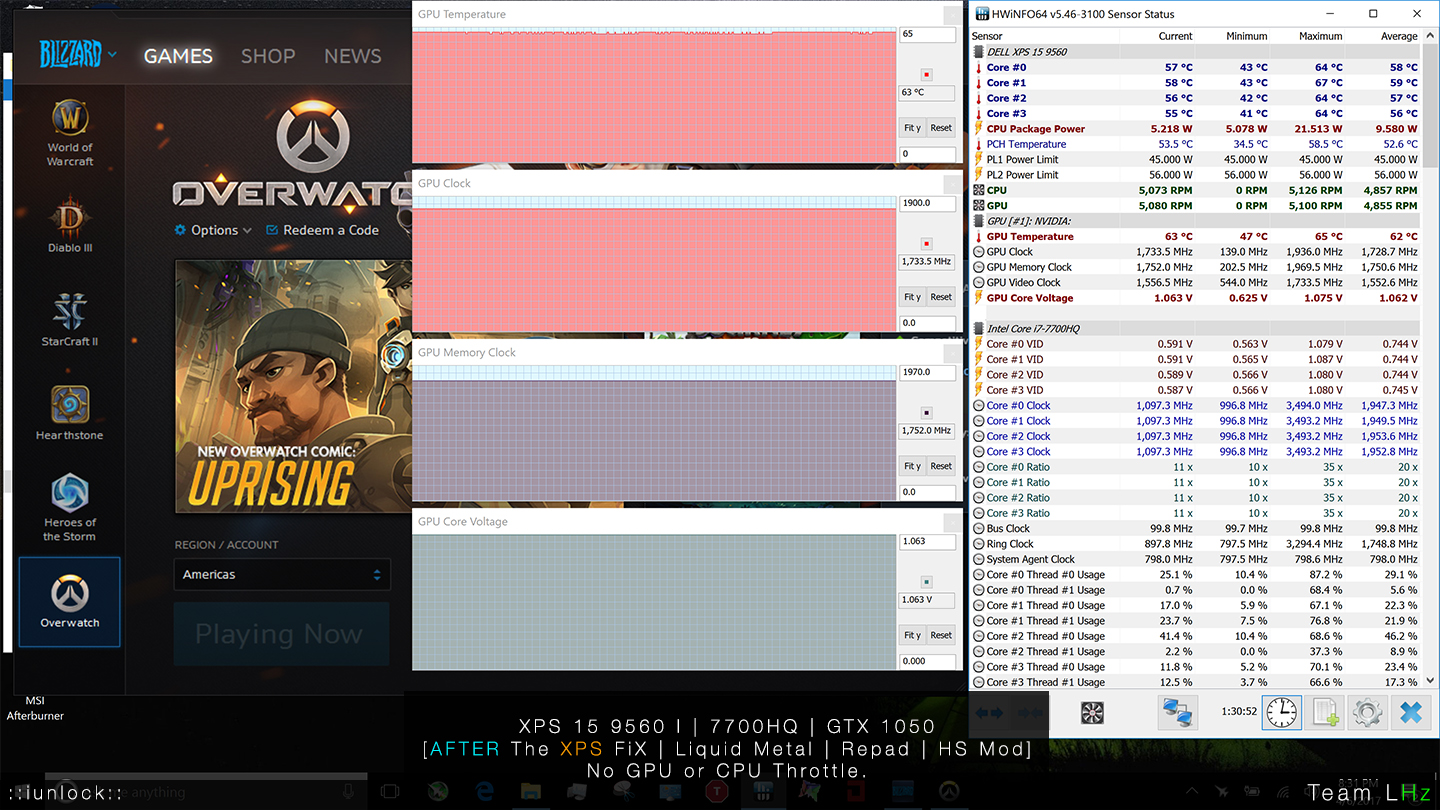1440x810 pixels.
Task: Switch to the GAMES tab
Action: [x=178, y=56]
